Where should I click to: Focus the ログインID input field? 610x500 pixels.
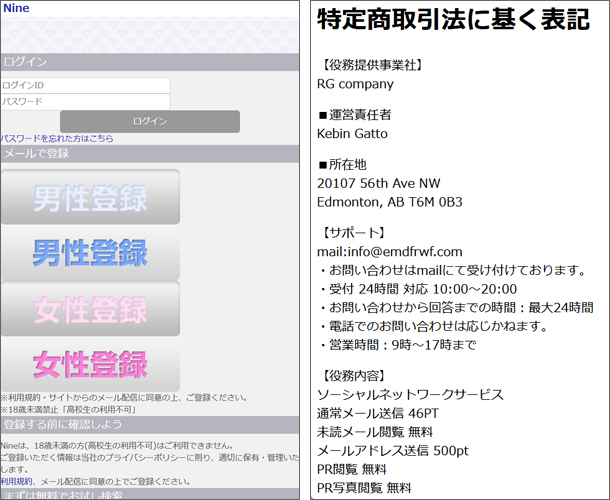pos(85,85)
